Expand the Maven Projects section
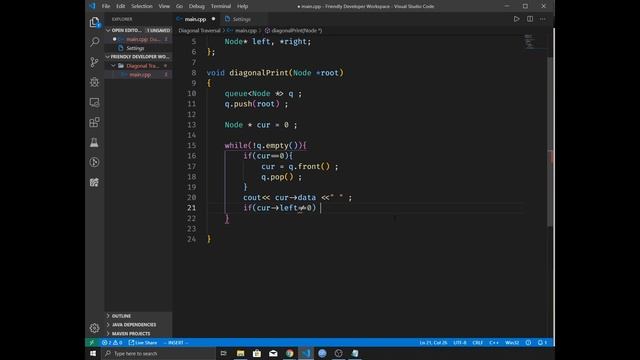Viewport: 640px width, 360px height. point(138,334)
